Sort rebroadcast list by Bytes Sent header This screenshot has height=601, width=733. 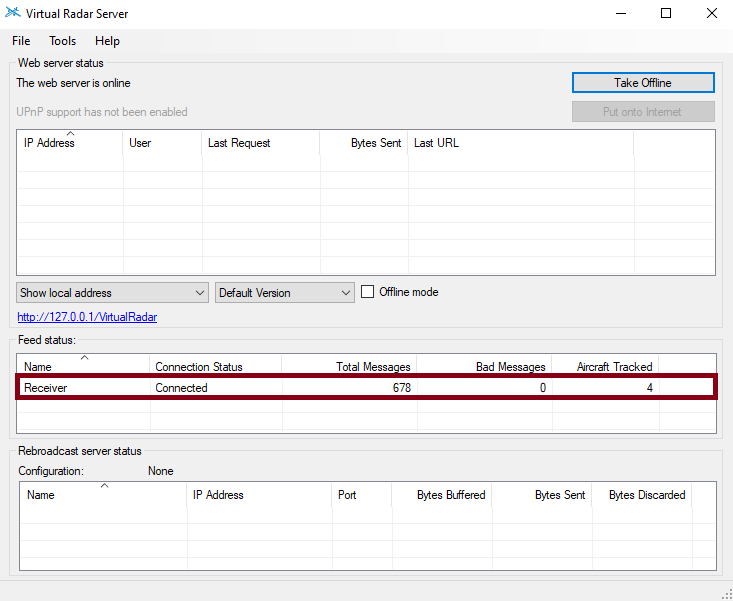pos(542,494)
